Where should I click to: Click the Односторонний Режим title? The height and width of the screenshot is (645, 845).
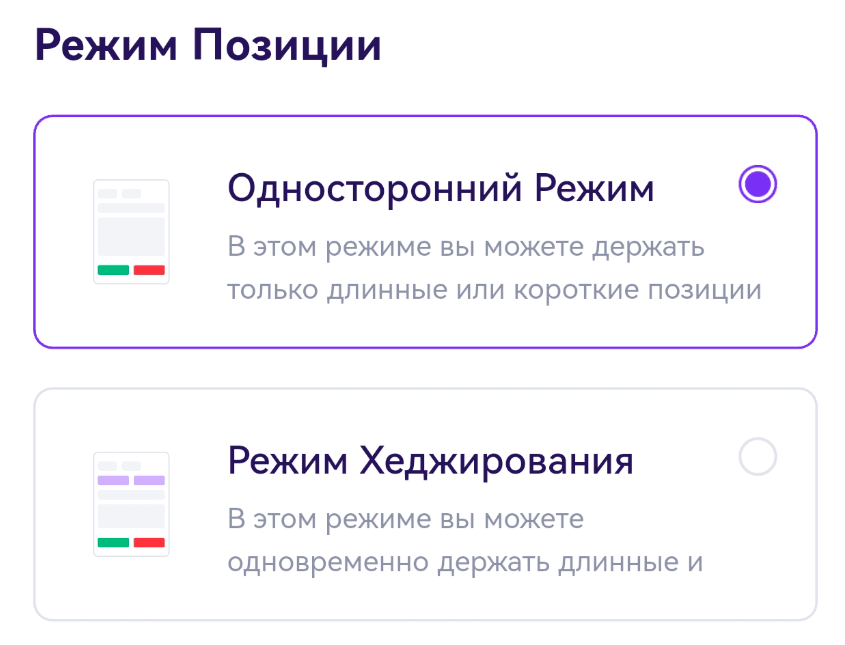pos(440,188)
